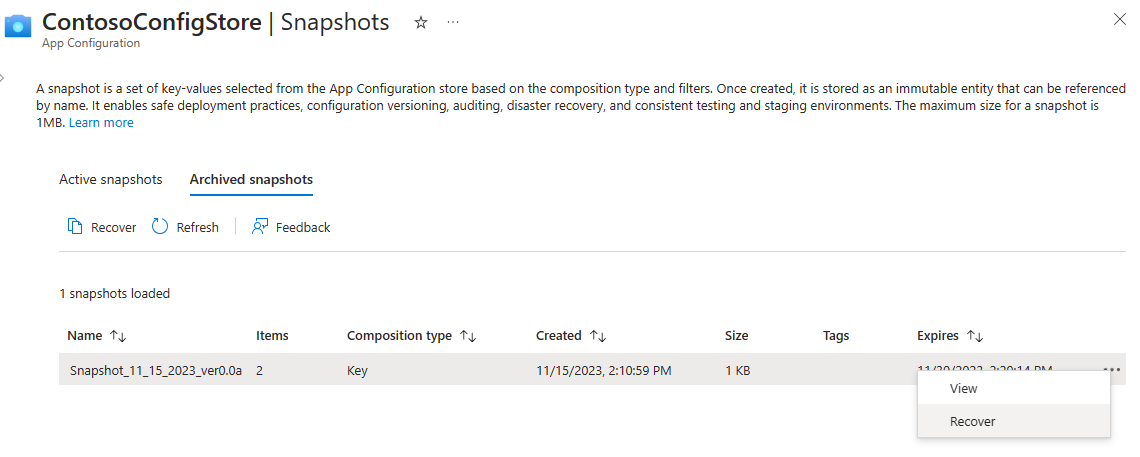This screenshot has height=457, width=1140.
Task: Select the Archived snapshots tab
Action: [x=251, y=180]
